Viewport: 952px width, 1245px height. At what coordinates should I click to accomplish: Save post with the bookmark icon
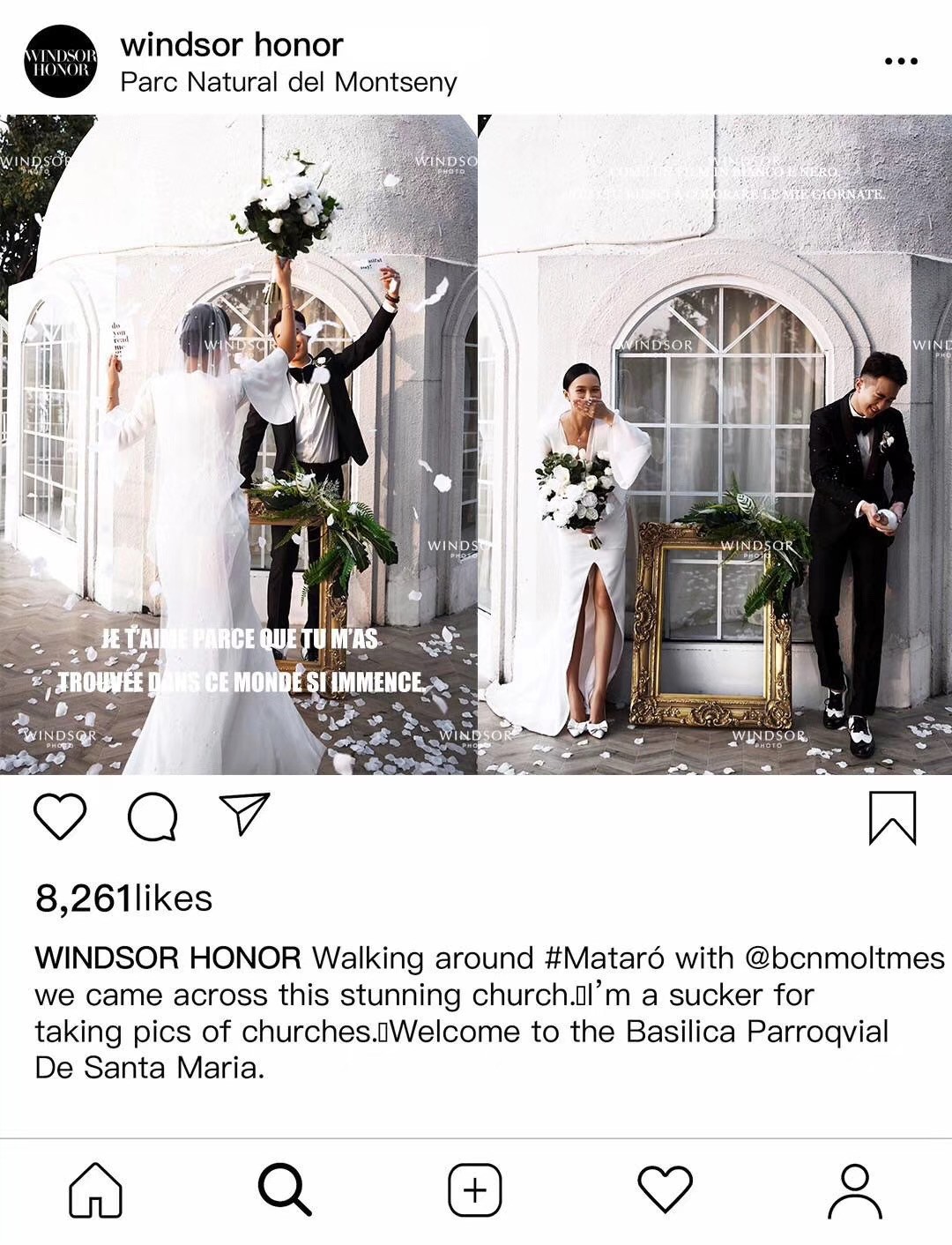(892, 817)
